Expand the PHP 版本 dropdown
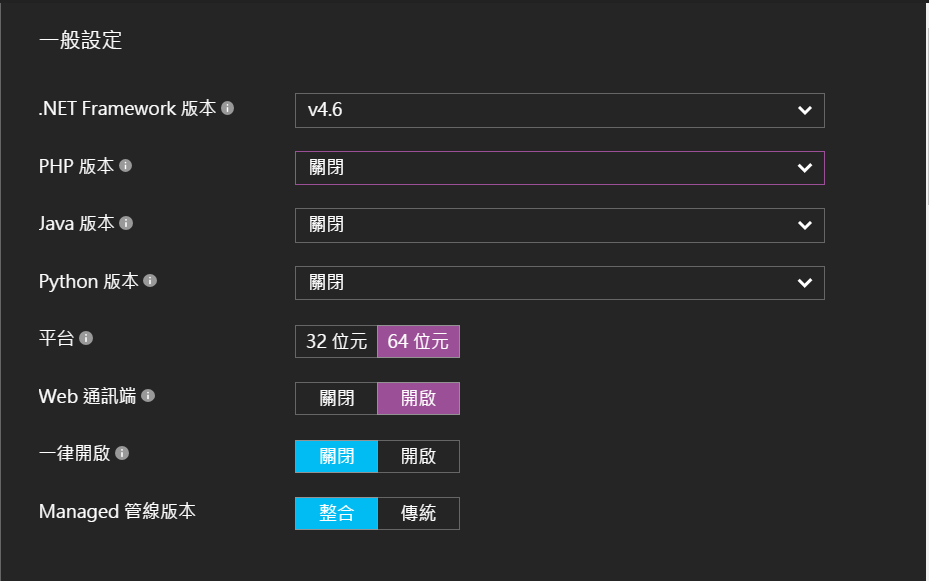This screenshot has width=929, height=581. (559, 168)
